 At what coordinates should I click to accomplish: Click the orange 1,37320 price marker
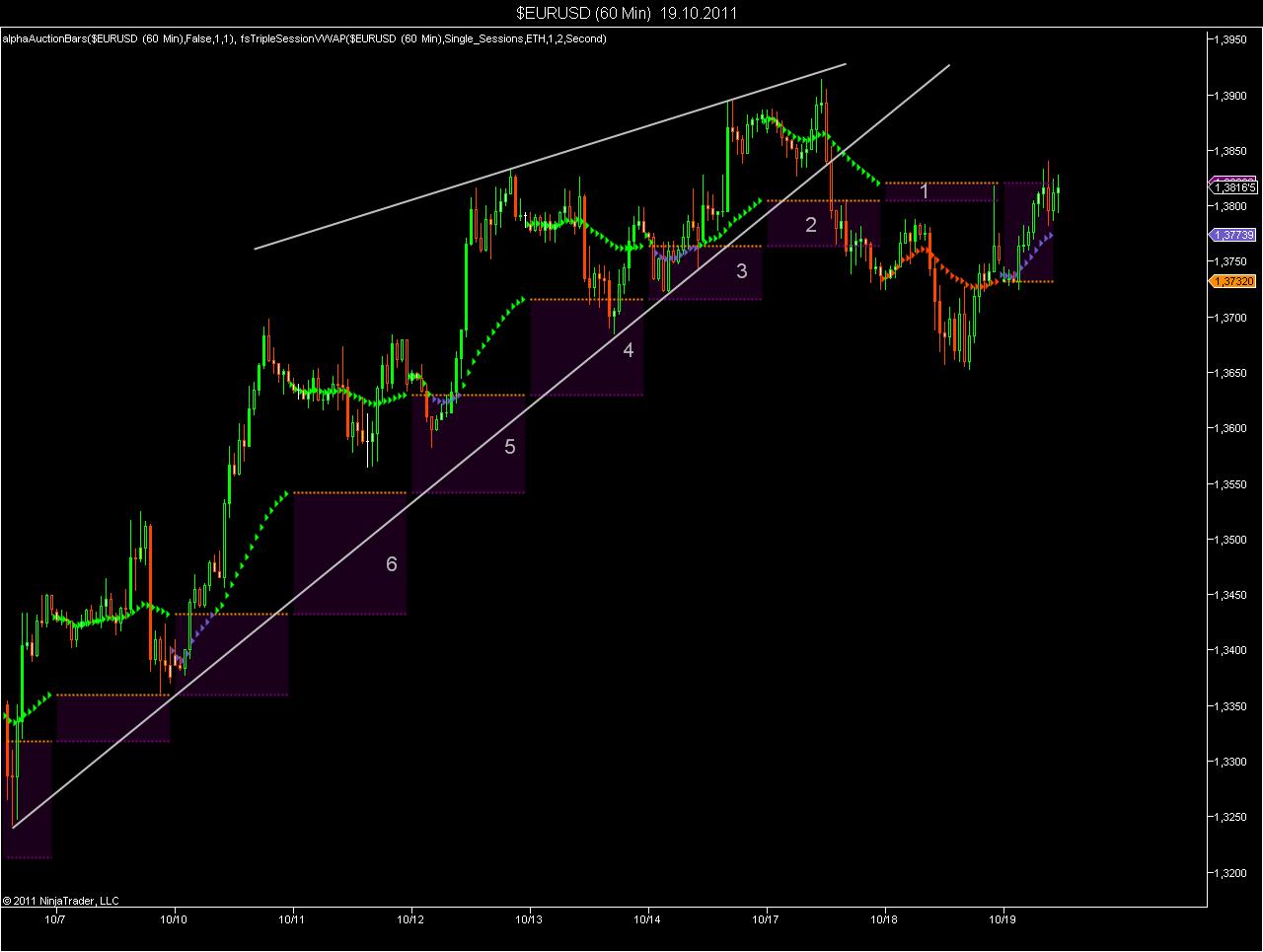coord(1232,281)
